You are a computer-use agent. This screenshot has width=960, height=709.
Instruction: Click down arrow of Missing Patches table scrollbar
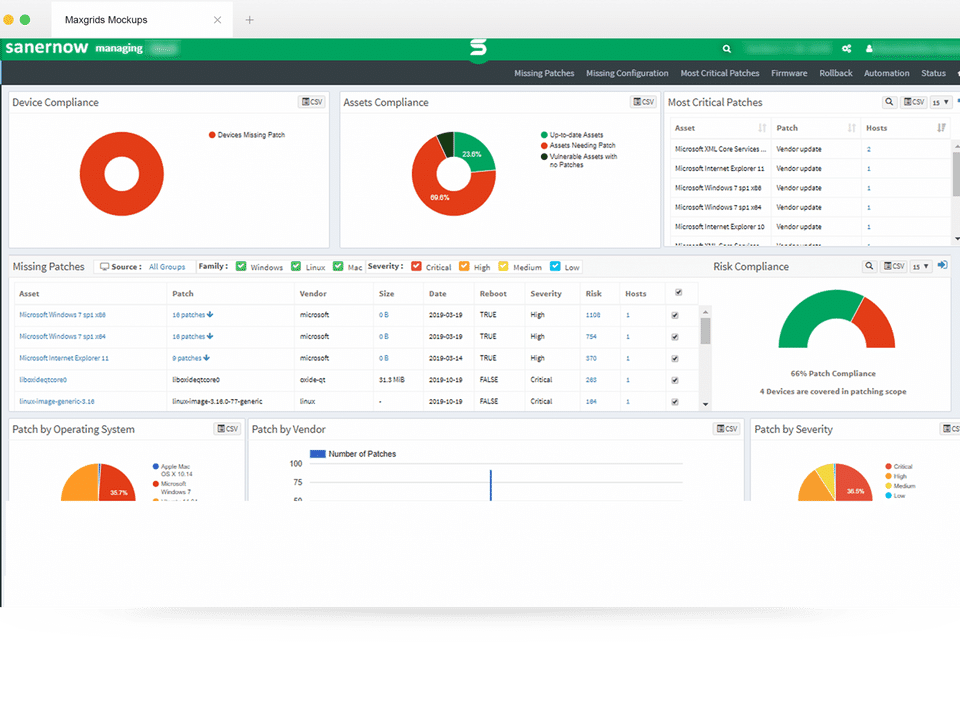pos(705,404)
